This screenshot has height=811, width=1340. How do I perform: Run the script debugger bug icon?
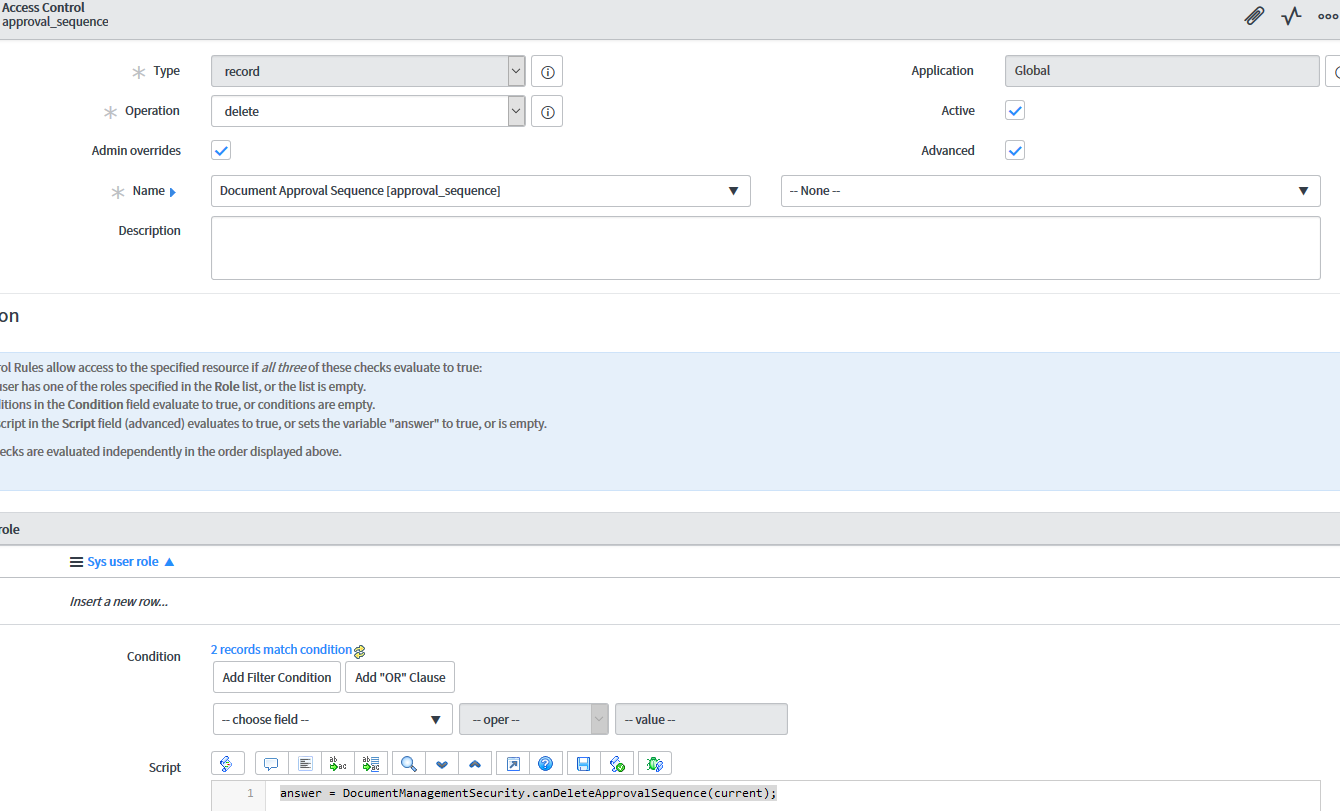pyautogui.click(x=655, y=763)
